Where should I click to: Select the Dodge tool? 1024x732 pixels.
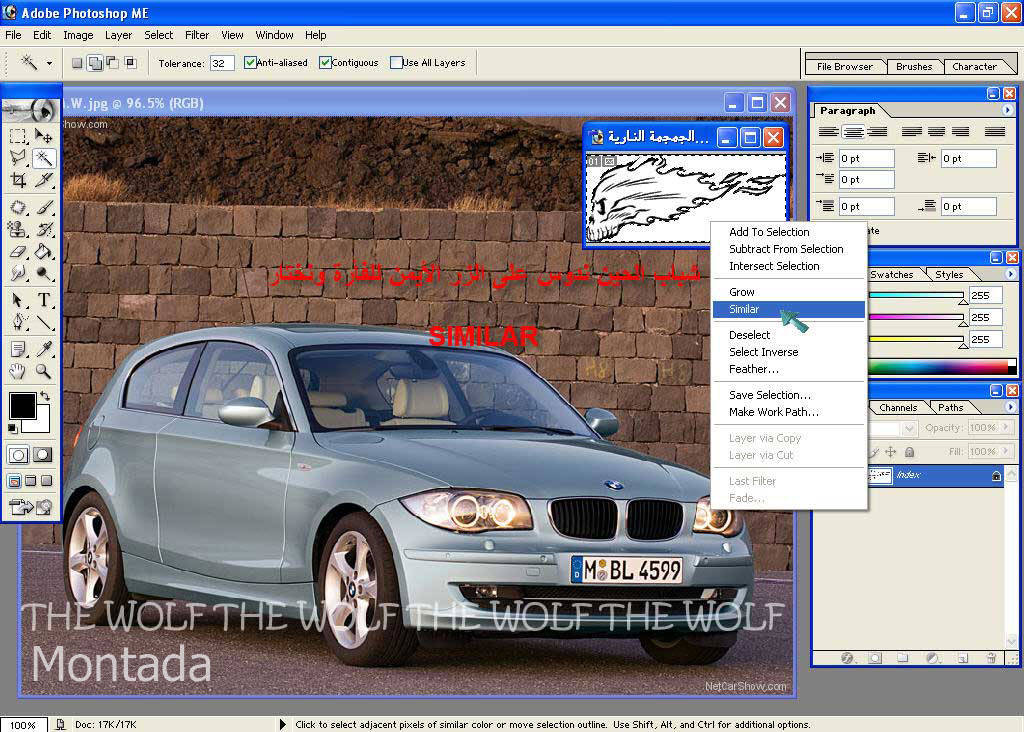[43, 273]
